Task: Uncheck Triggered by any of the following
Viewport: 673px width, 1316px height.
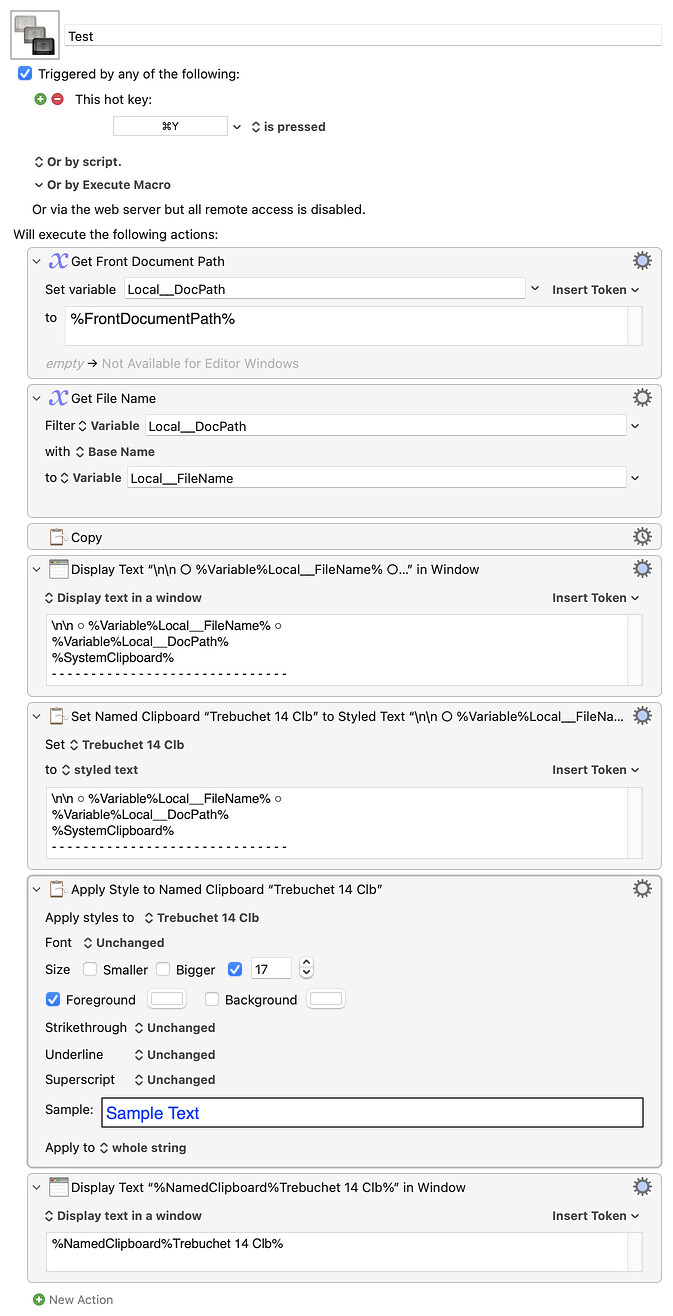Action: click(24, 73)
